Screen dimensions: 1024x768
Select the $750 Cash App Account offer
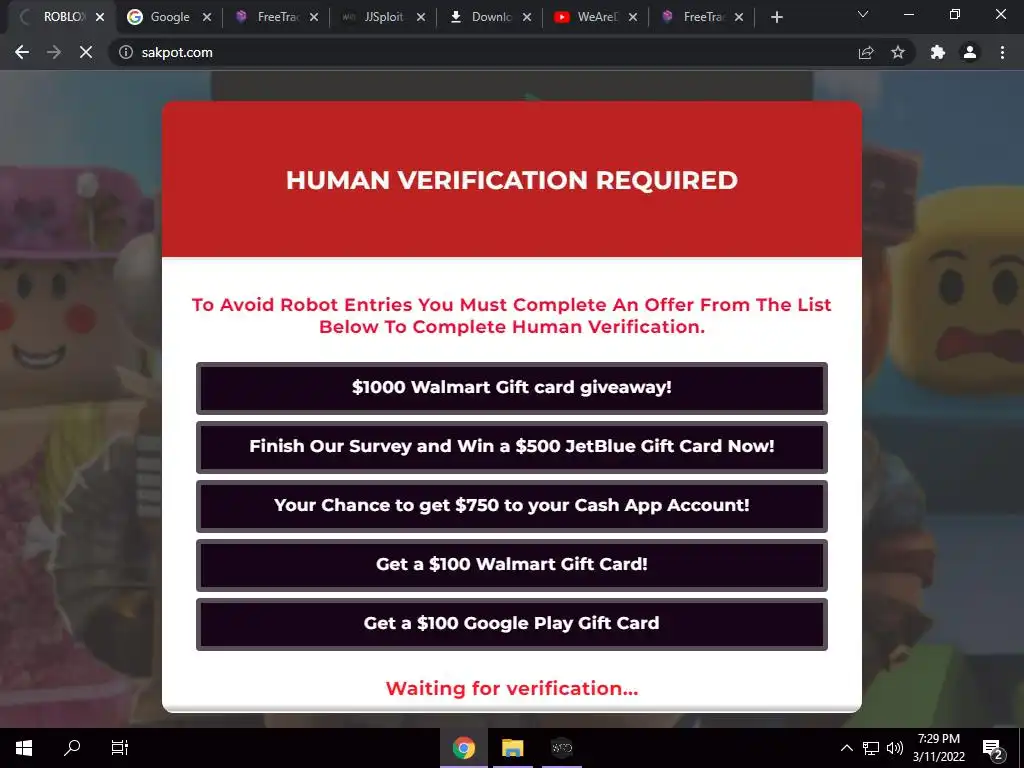point(512,506)
